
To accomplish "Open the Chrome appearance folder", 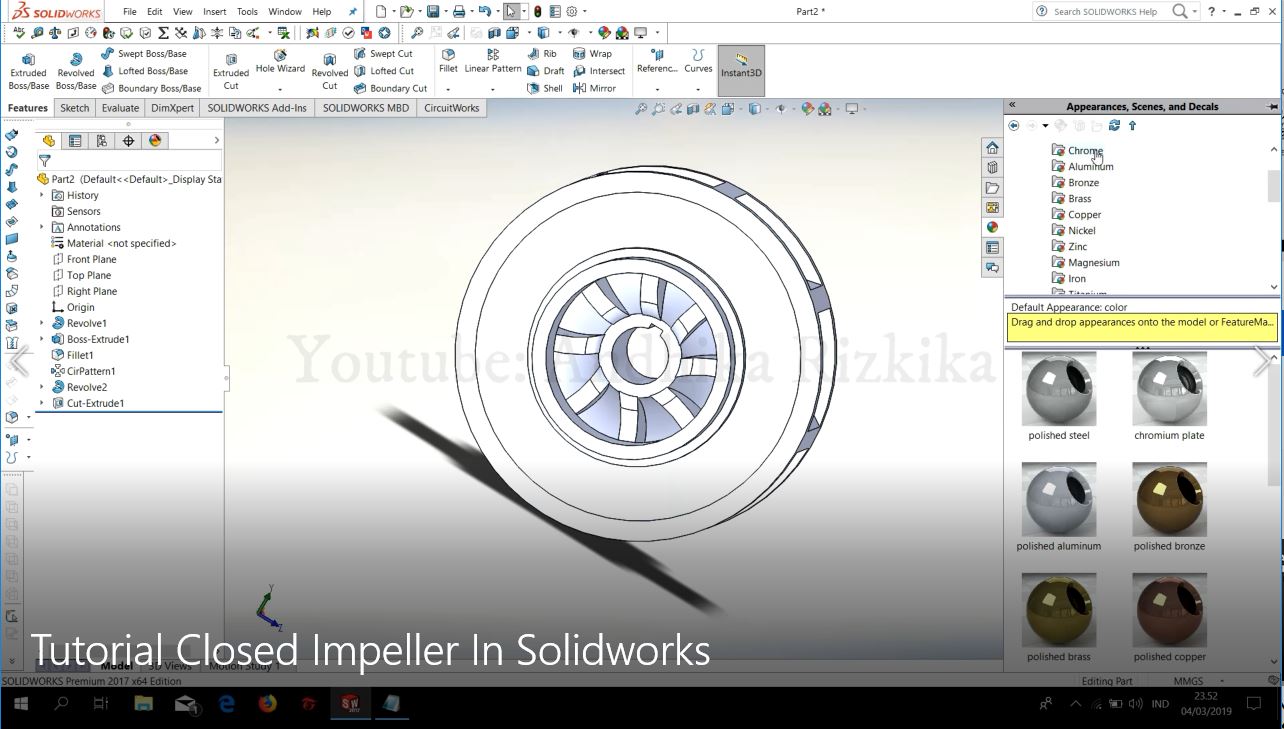I will [1077, 151].
